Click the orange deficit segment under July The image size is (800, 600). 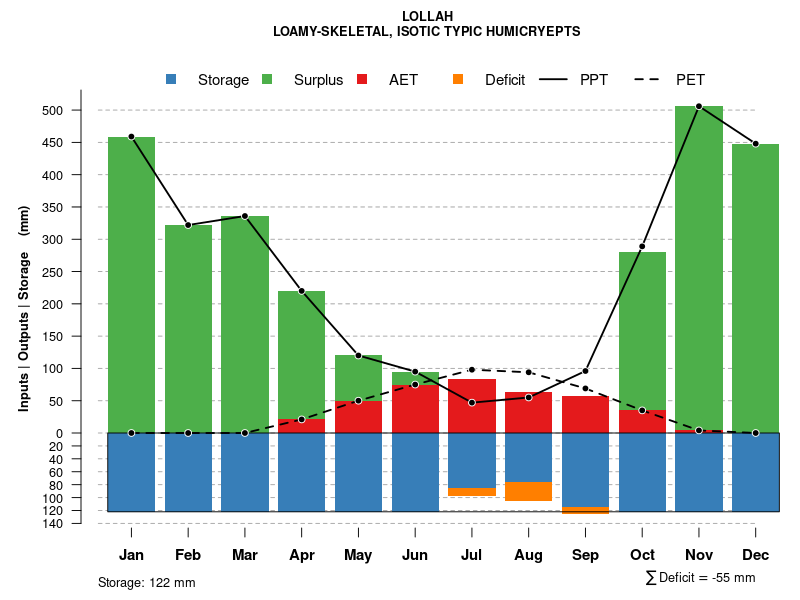[472, 492]
